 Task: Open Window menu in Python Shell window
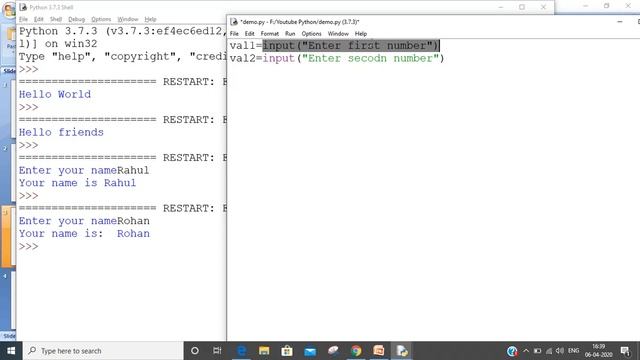coord(128,19)
